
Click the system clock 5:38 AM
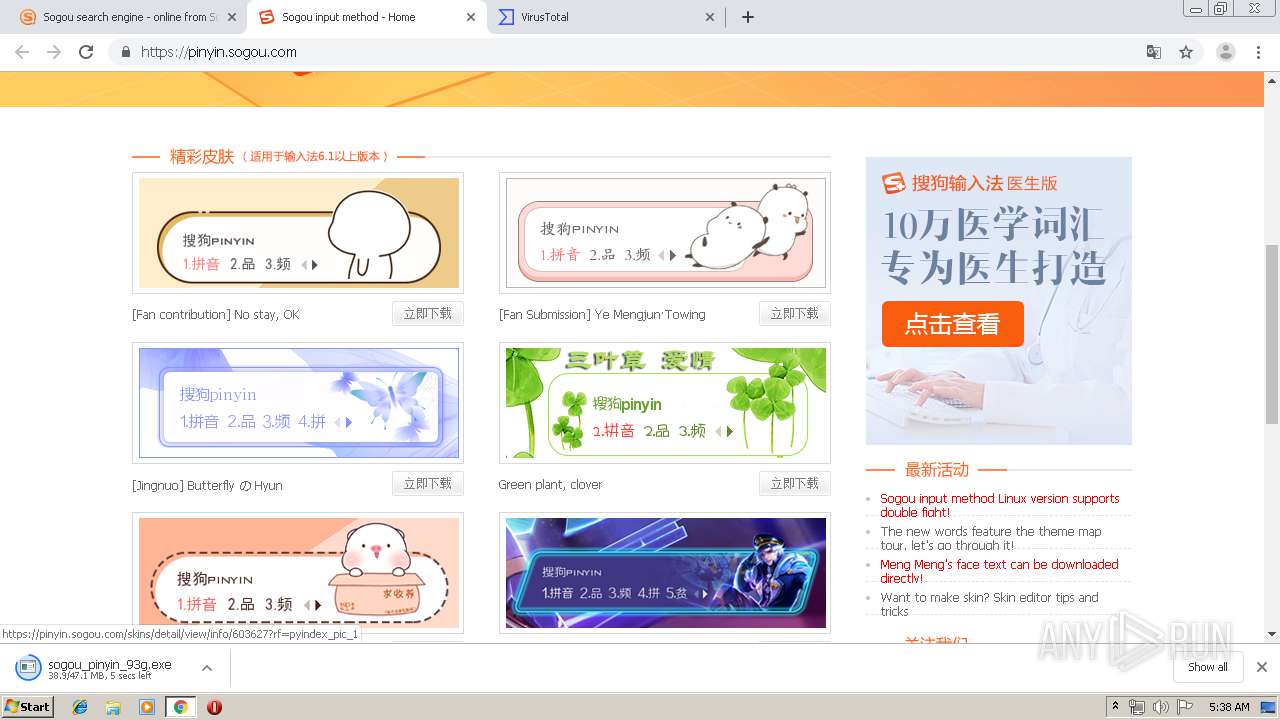(x=1229, y=707)
